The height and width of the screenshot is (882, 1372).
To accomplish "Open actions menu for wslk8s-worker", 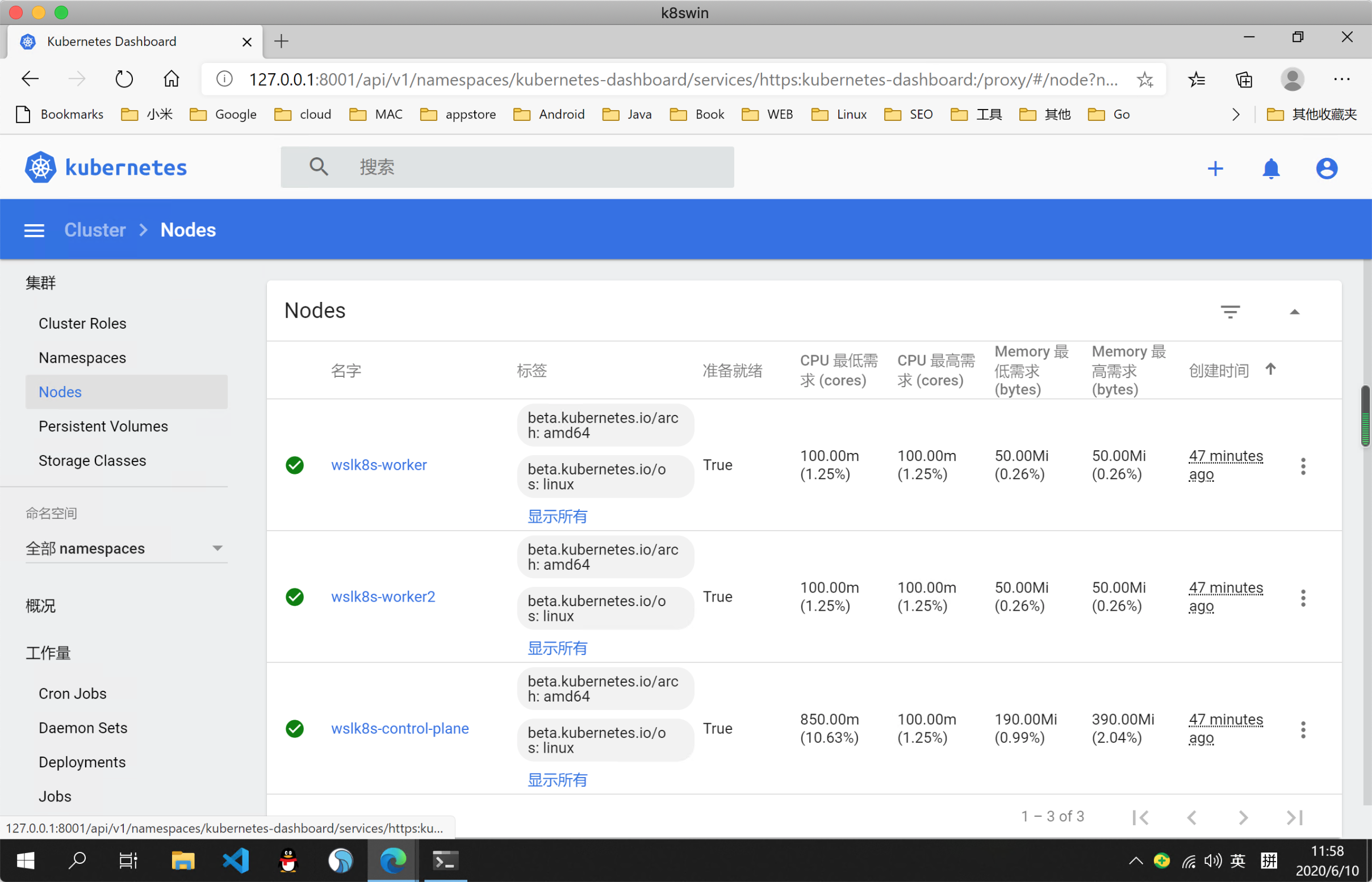I will (1303, 465).
